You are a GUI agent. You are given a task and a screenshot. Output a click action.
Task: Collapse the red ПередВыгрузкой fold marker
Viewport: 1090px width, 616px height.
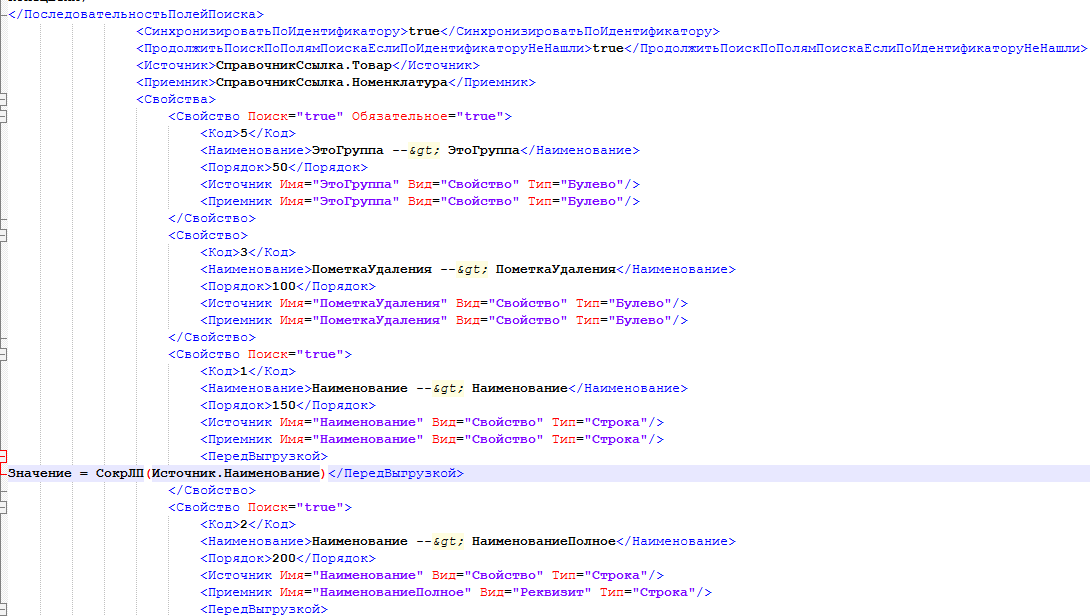pyautogui.click(x=3, y=456)
